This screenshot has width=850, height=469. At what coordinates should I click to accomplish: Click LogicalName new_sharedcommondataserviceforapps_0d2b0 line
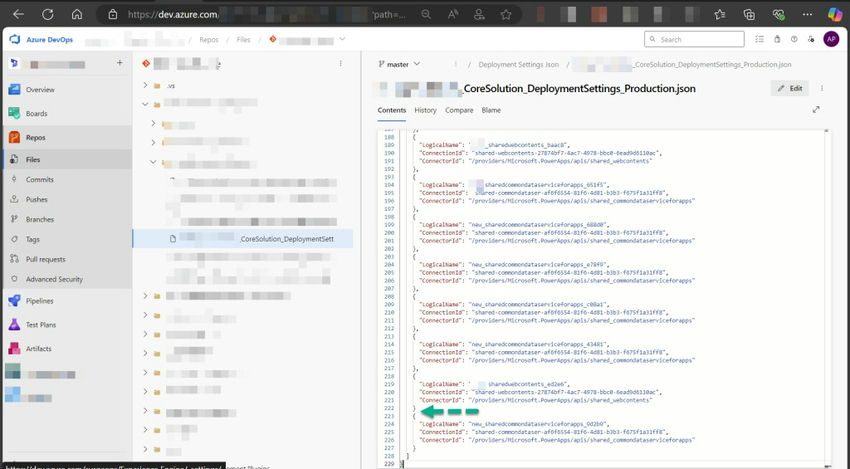point(514,424)
